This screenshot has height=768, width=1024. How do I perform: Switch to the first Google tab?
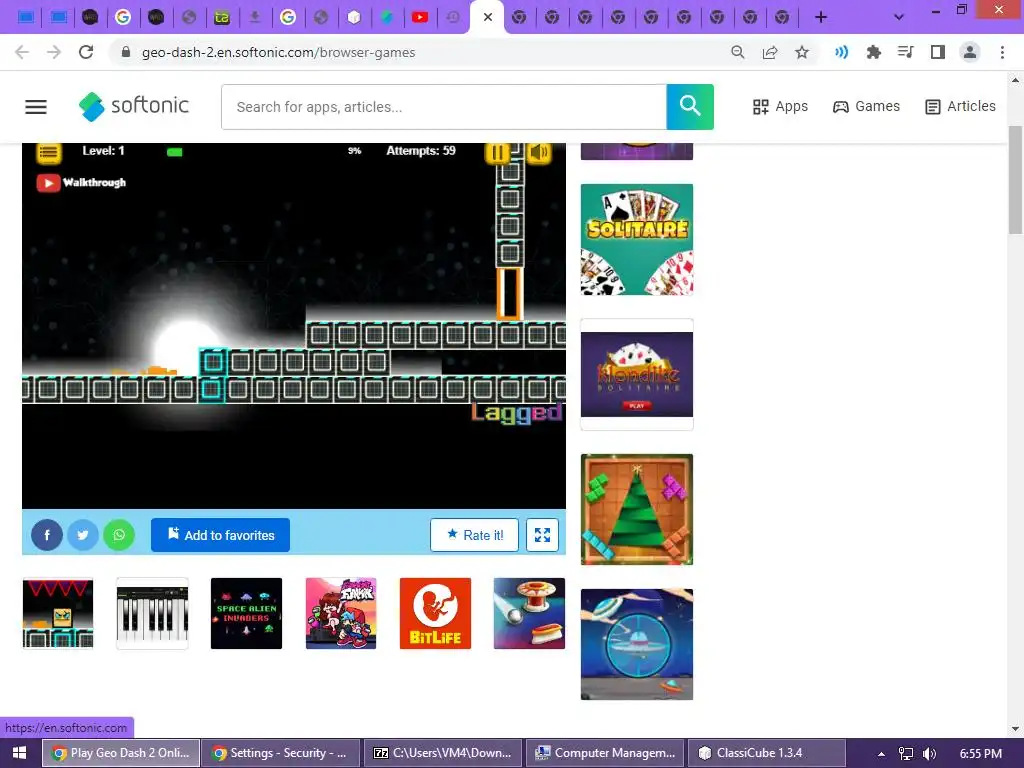(x=123, y=18)
